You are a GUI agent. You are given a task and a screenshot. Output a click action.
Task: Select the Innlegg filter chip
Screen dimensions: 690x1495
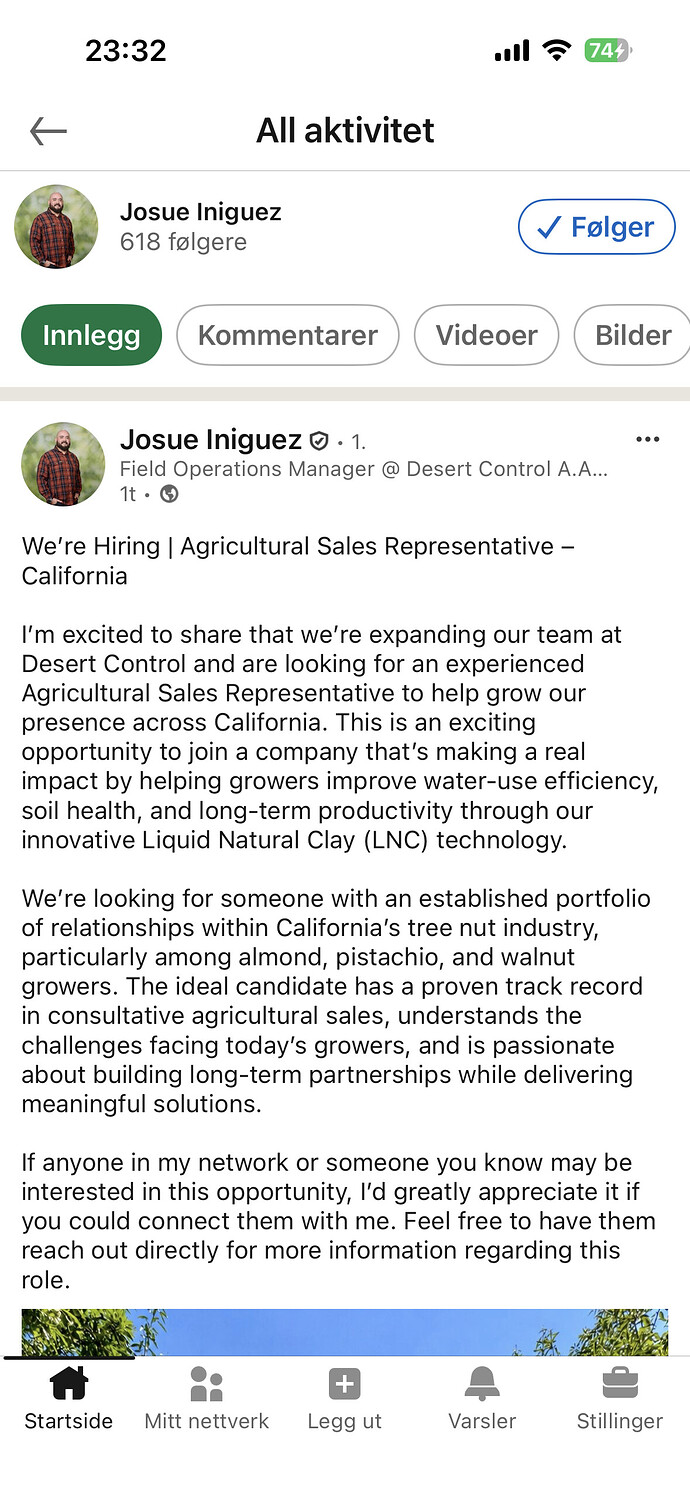point(91,335)
